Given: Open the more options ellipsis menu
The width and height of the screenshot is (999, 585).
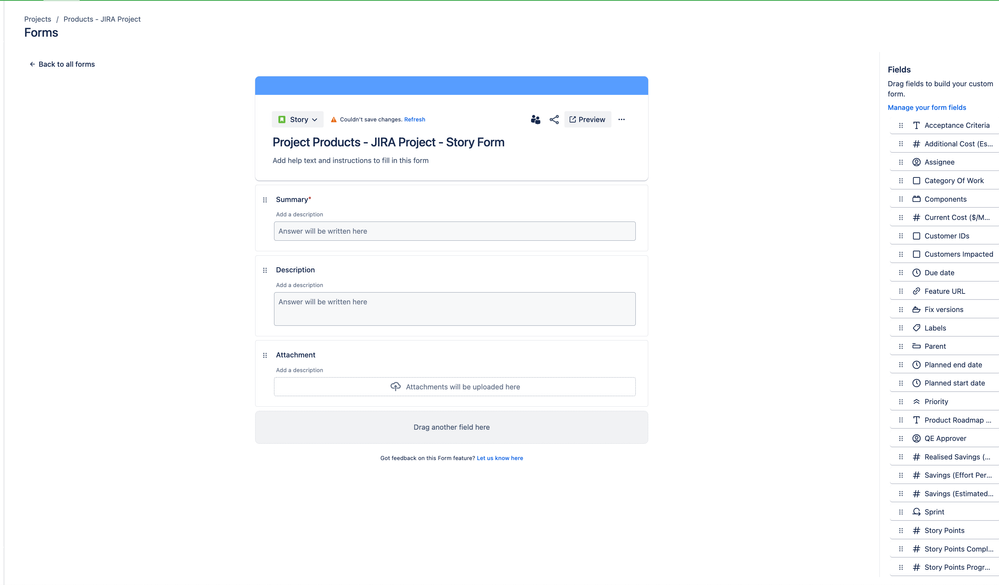Looking at the screenshot, I should point(622,119).
